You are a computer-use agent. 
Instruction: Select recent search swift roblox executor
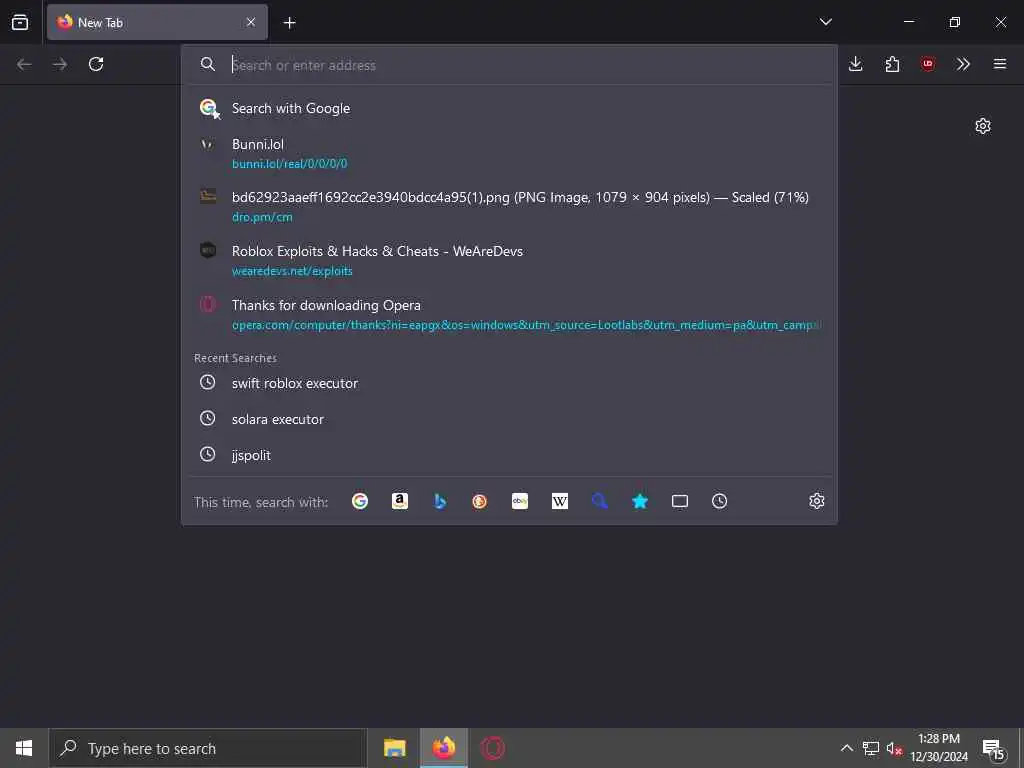(x=509, y=383)
